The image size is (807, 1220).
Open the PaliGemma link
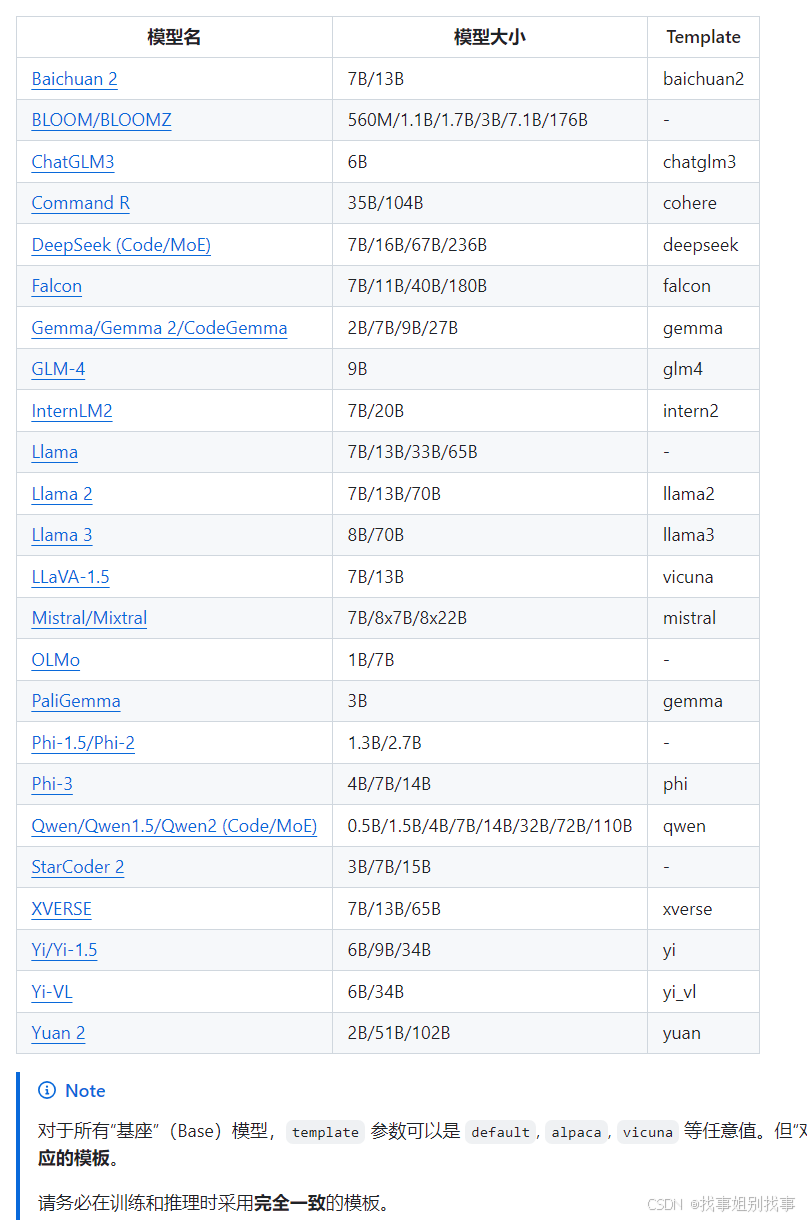76,701
